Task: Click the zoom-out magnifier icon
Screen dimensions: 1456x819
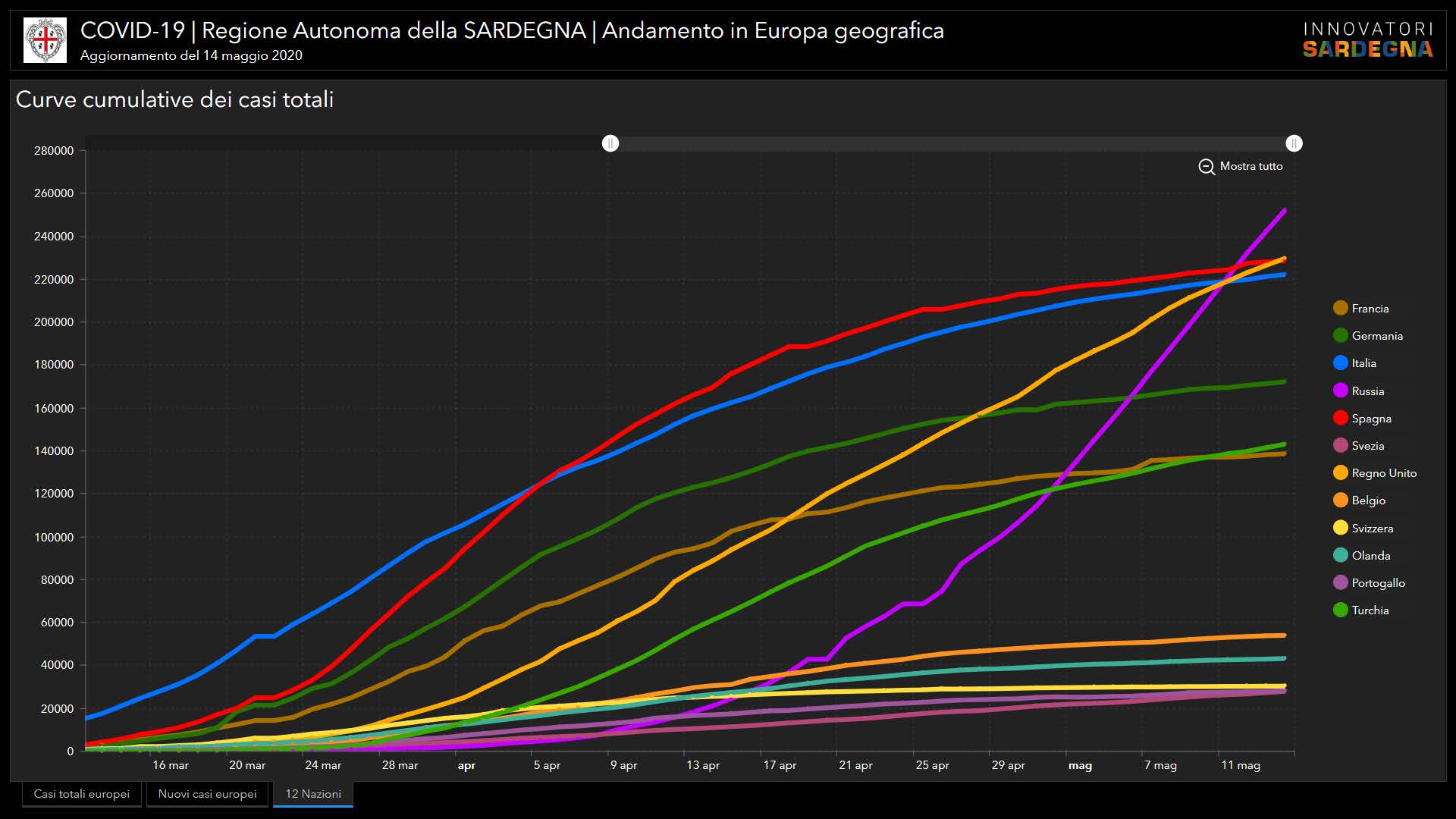Action: coord(1206,167)
